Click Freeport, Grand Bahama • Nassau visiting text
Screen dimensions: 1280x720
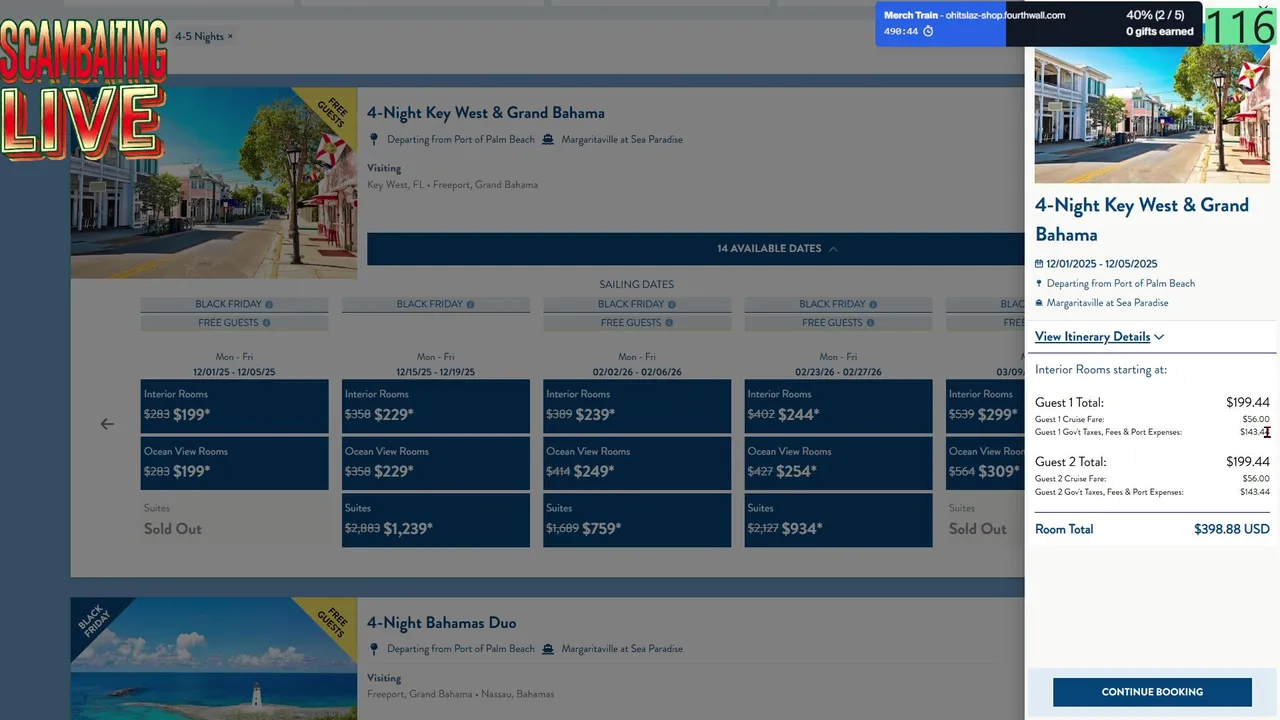(460, 694)
